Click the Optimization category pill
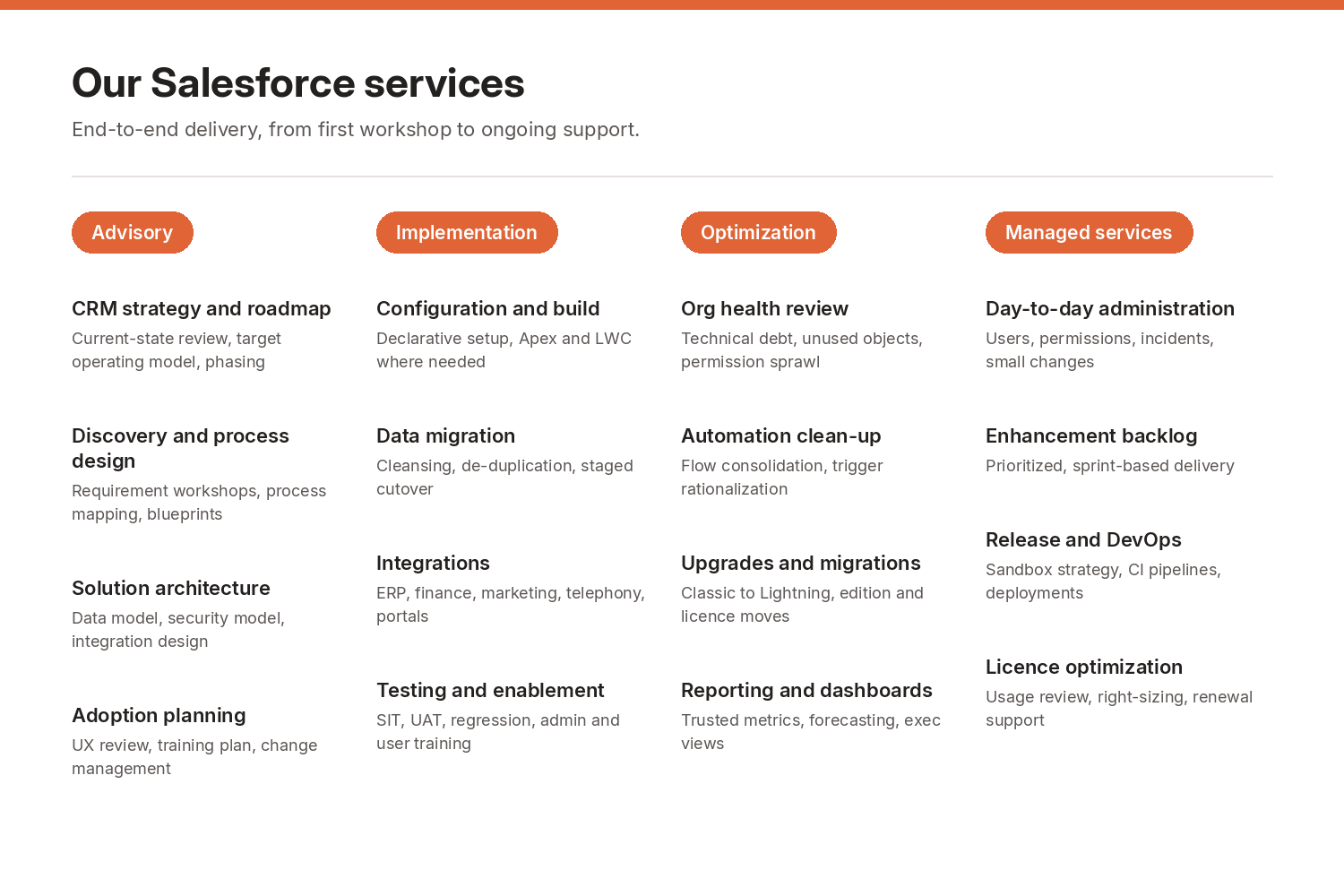 point(759,232)
